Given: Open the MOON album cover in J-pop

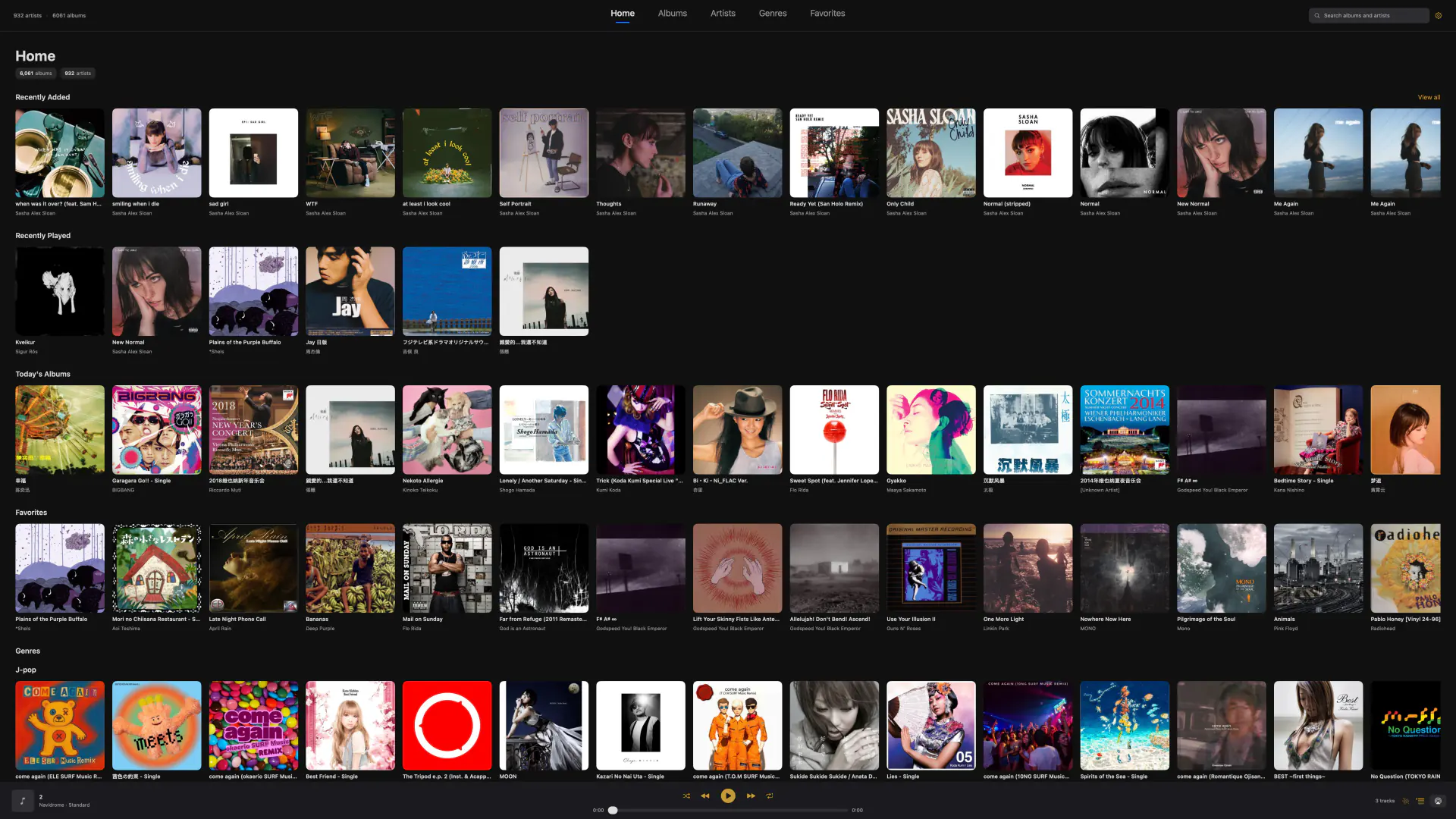Looking at the screenshot, I should point(544,726).
